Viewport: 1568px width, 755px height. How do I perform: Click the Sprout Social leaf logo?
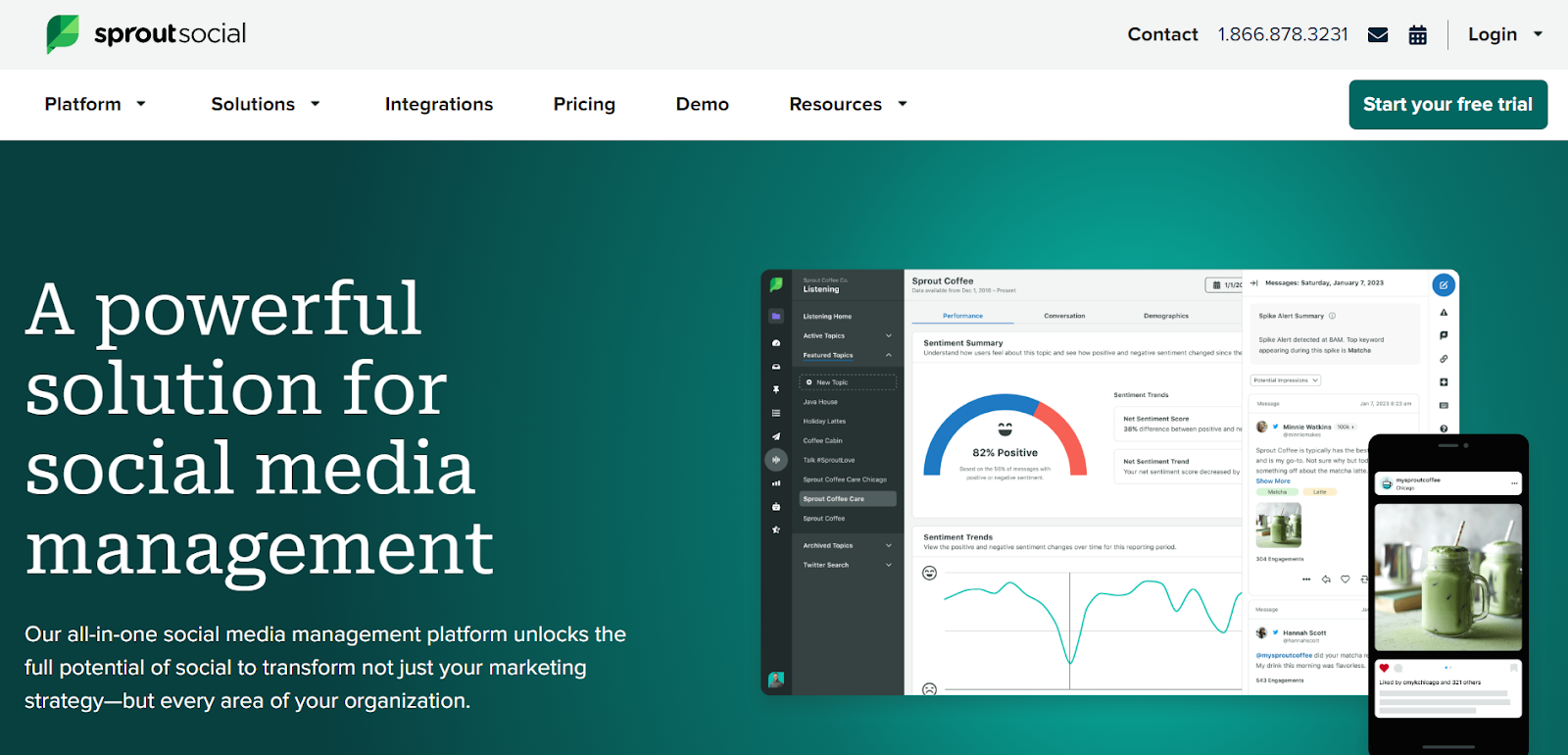click(63, 33)
